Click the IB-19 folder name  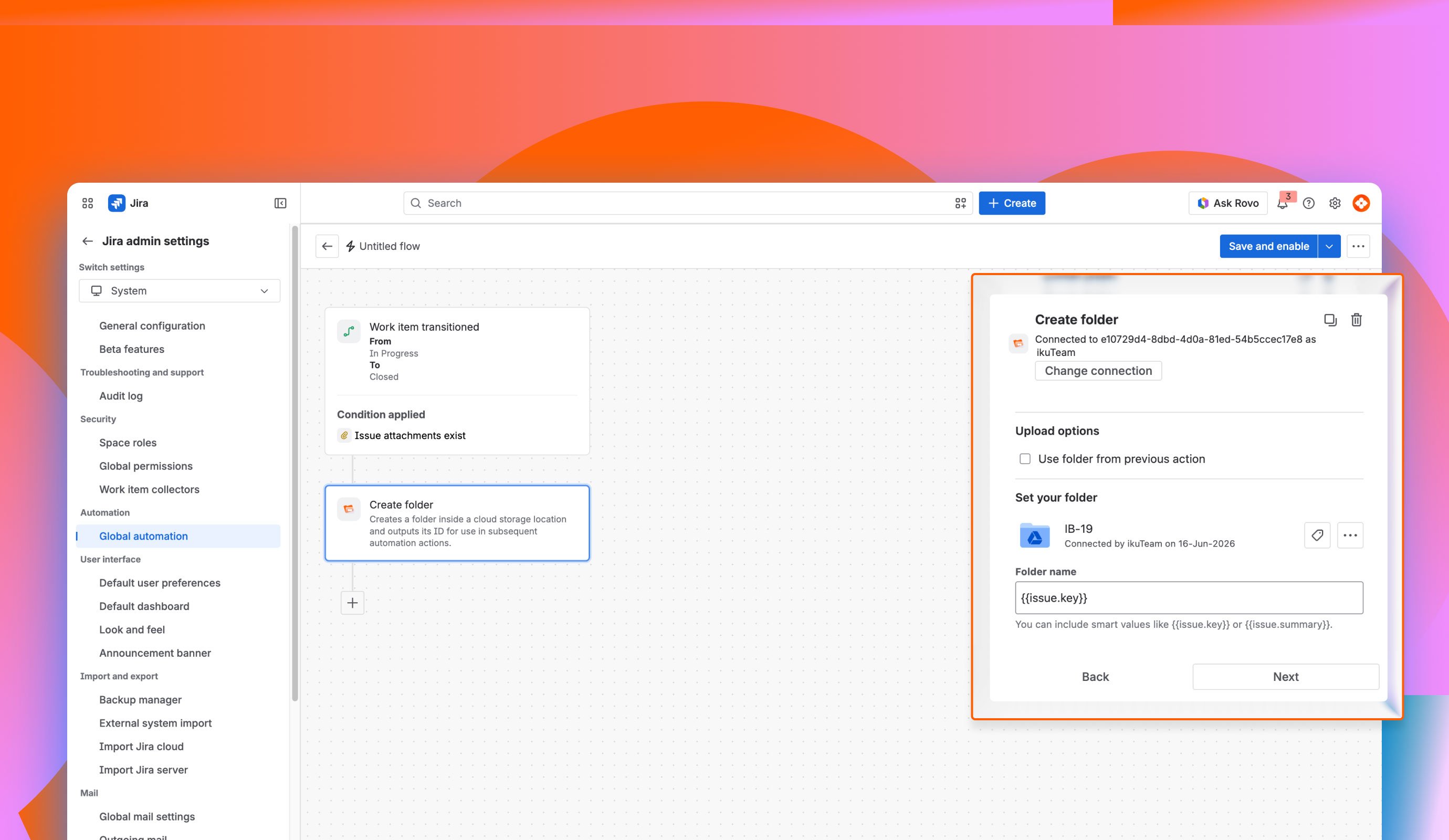pyautogui.click(x=1078, y=528)
